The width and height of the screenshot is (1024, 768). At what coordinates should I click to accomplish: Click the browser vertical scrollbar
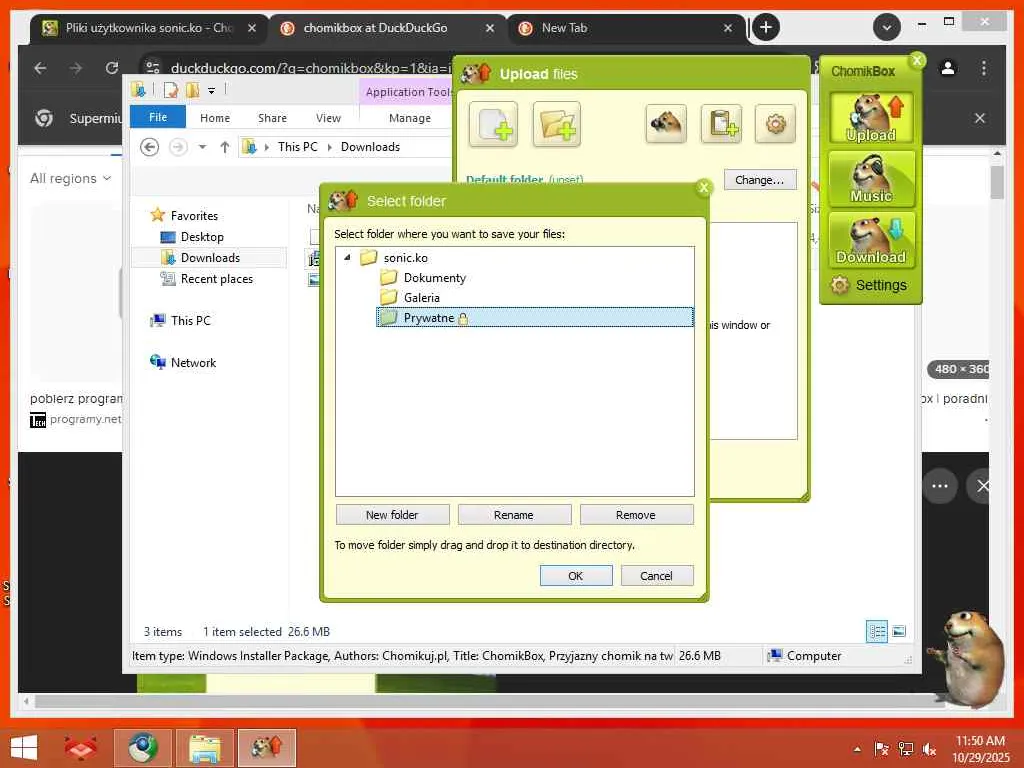tap(997, 182)
